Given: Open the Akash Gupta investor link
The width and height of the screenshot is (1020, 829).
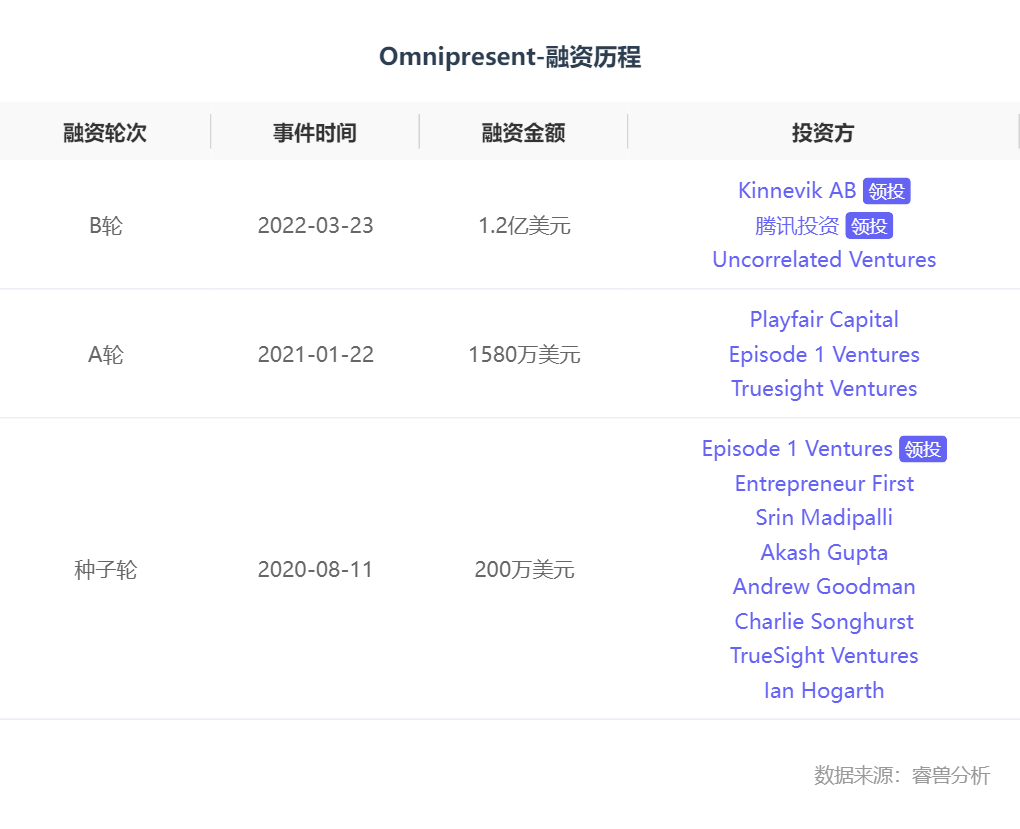Looking at the screenshot, I should point(824,552).
